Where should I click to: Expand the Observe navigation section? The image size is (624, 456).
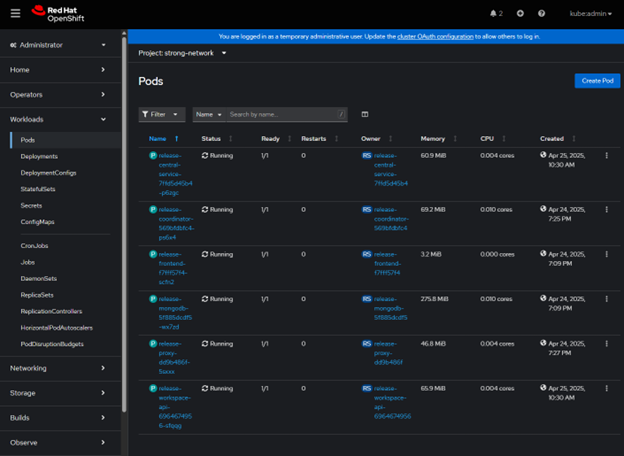tap(58, 442)
